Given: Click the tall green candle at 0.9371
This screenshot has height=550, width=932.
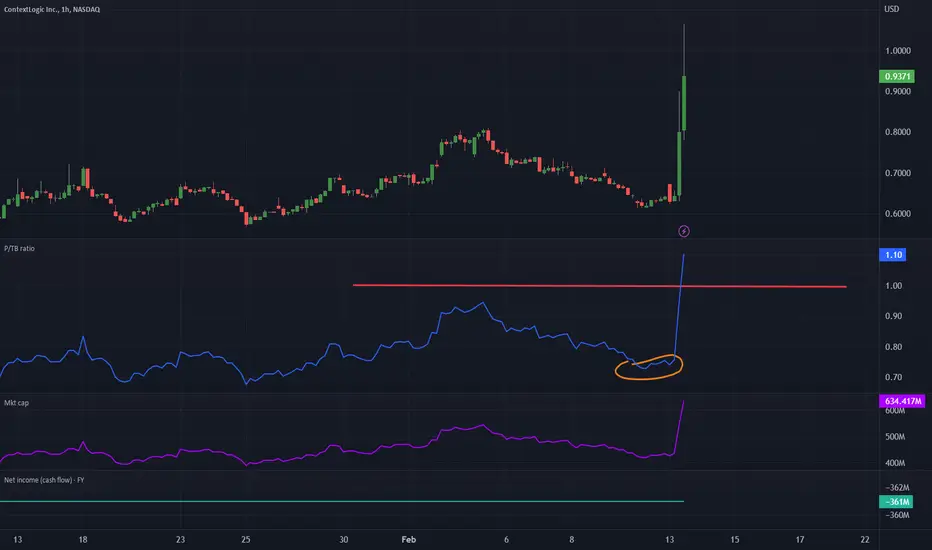Looking at the screenshot, I should 684,103.
